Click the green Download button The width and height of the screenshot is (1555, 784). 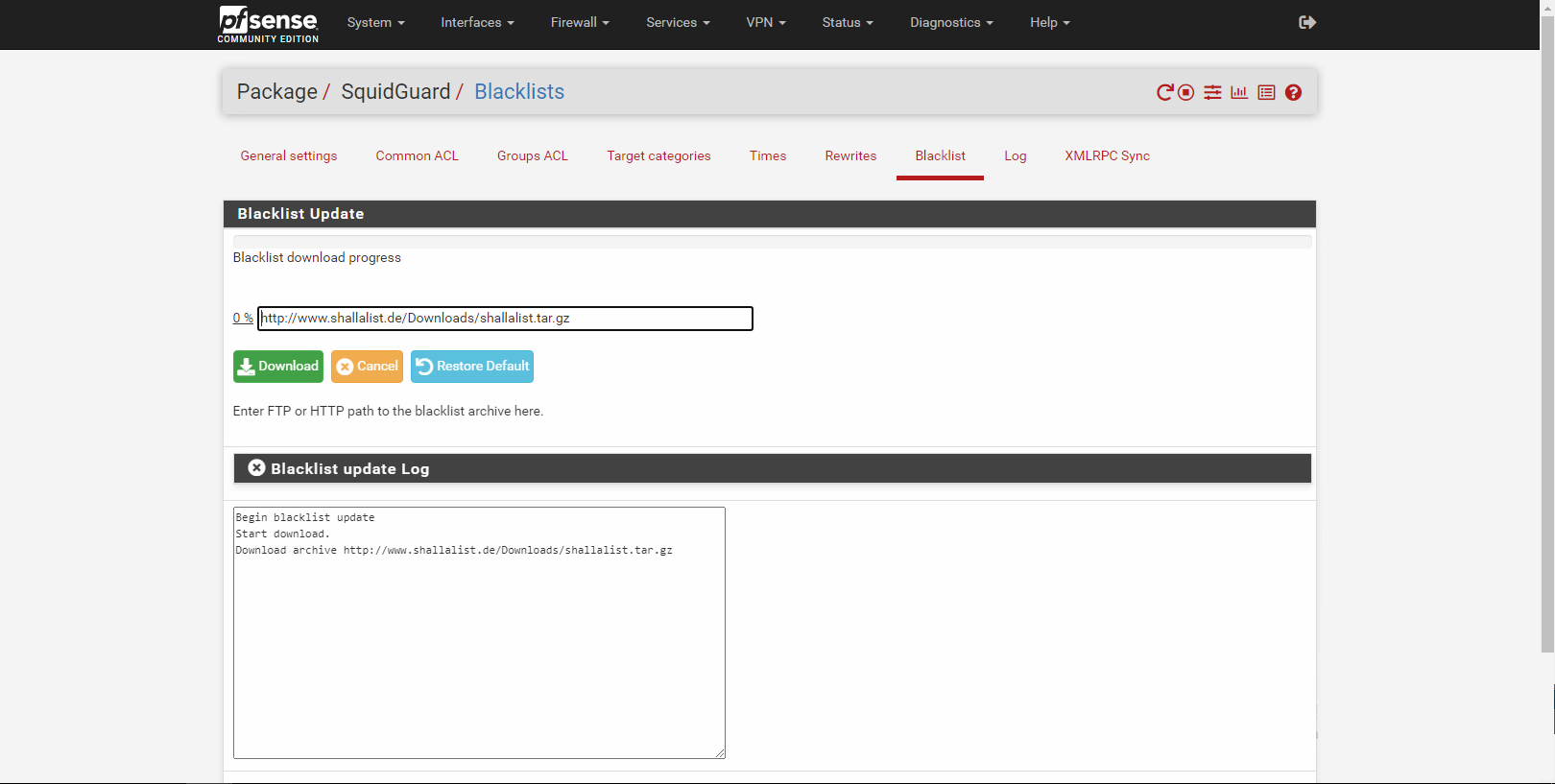[278, 367]
